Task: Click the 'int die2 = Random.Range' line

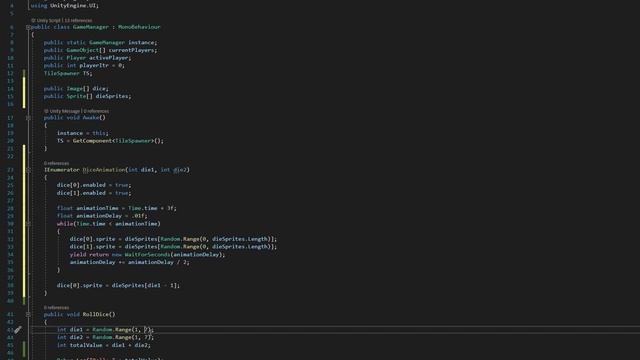Action: click(x=105, y=338)
